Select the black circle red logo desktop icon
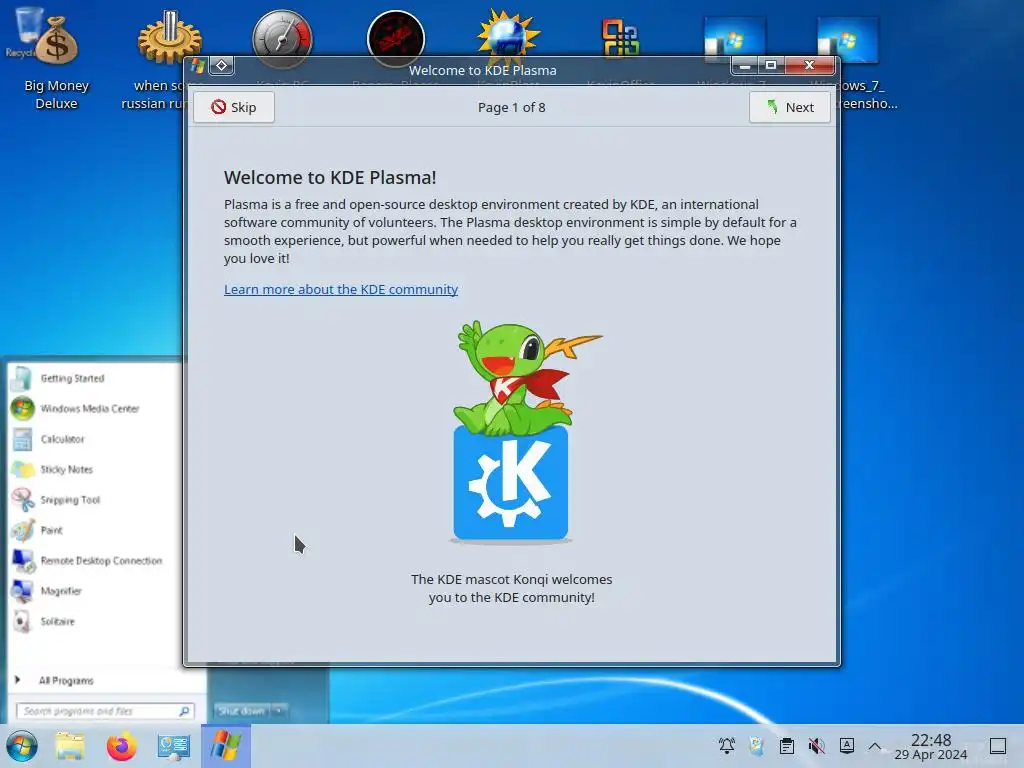Screen dimensions: 1024x768 pyautogui.click(x=396, y=39)
